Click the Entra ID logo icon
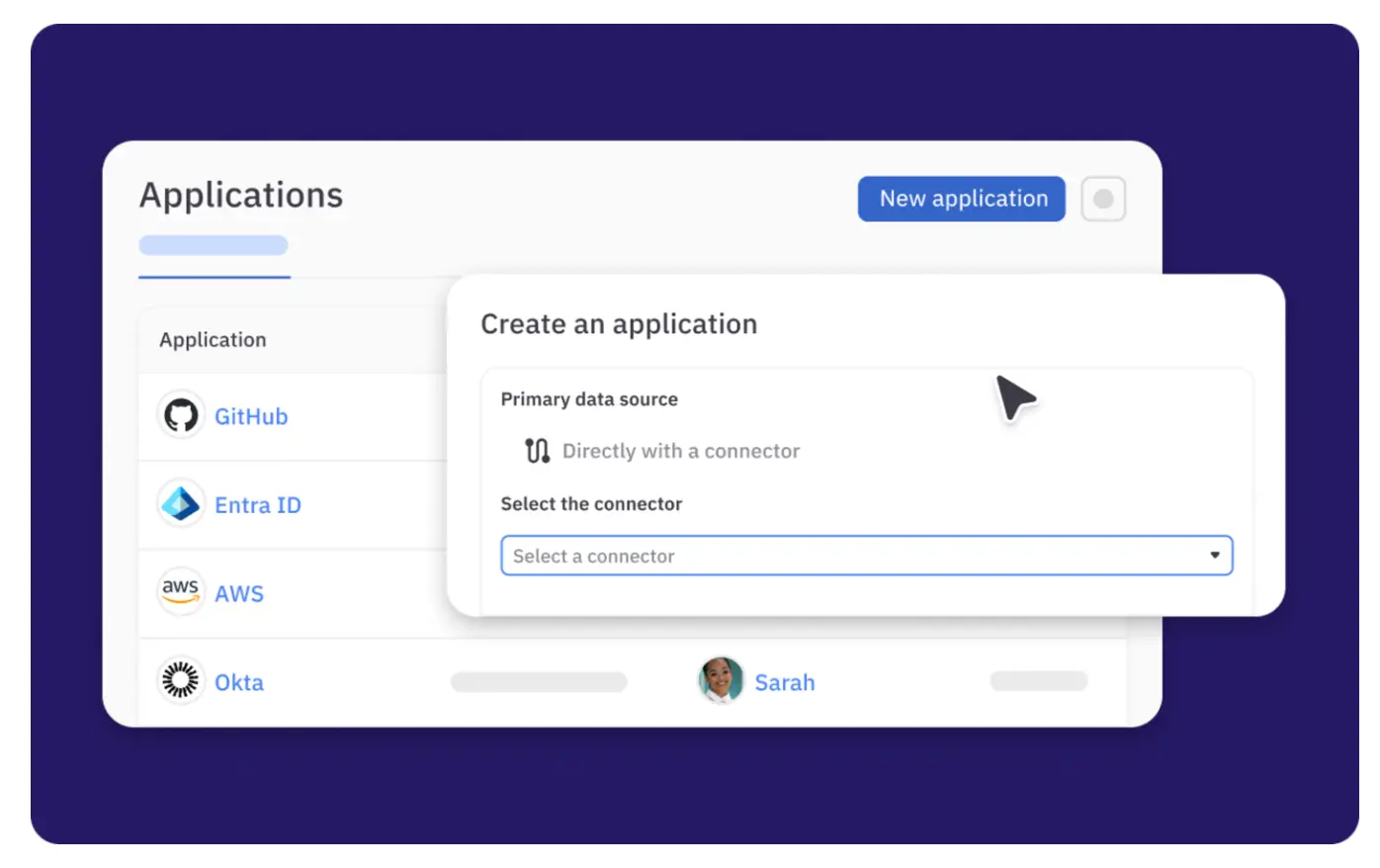This screenshot has width=1380, height=868. 180,504
